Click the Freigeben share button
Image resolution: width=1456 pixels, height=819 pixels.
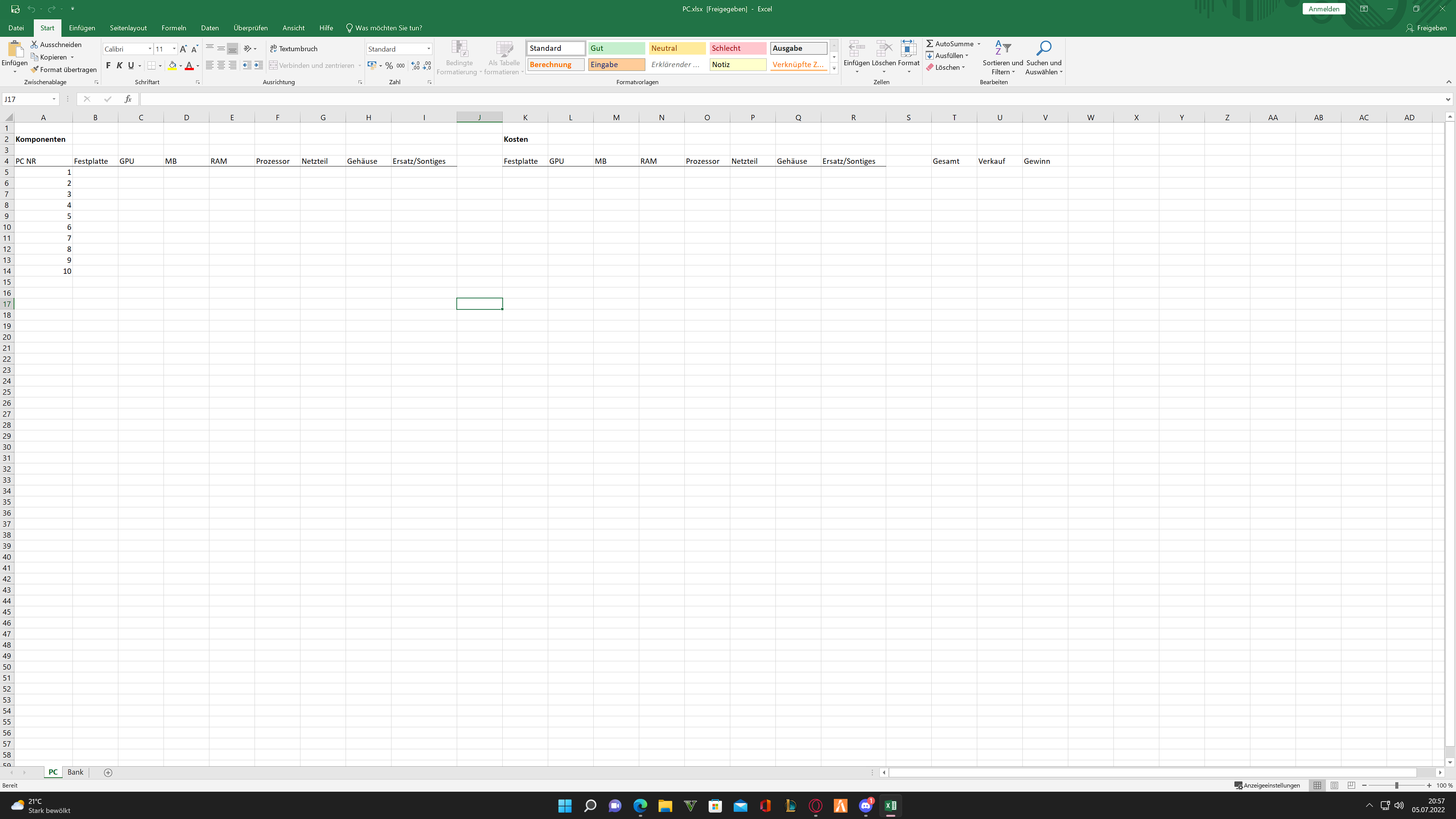click(1426, 28)
